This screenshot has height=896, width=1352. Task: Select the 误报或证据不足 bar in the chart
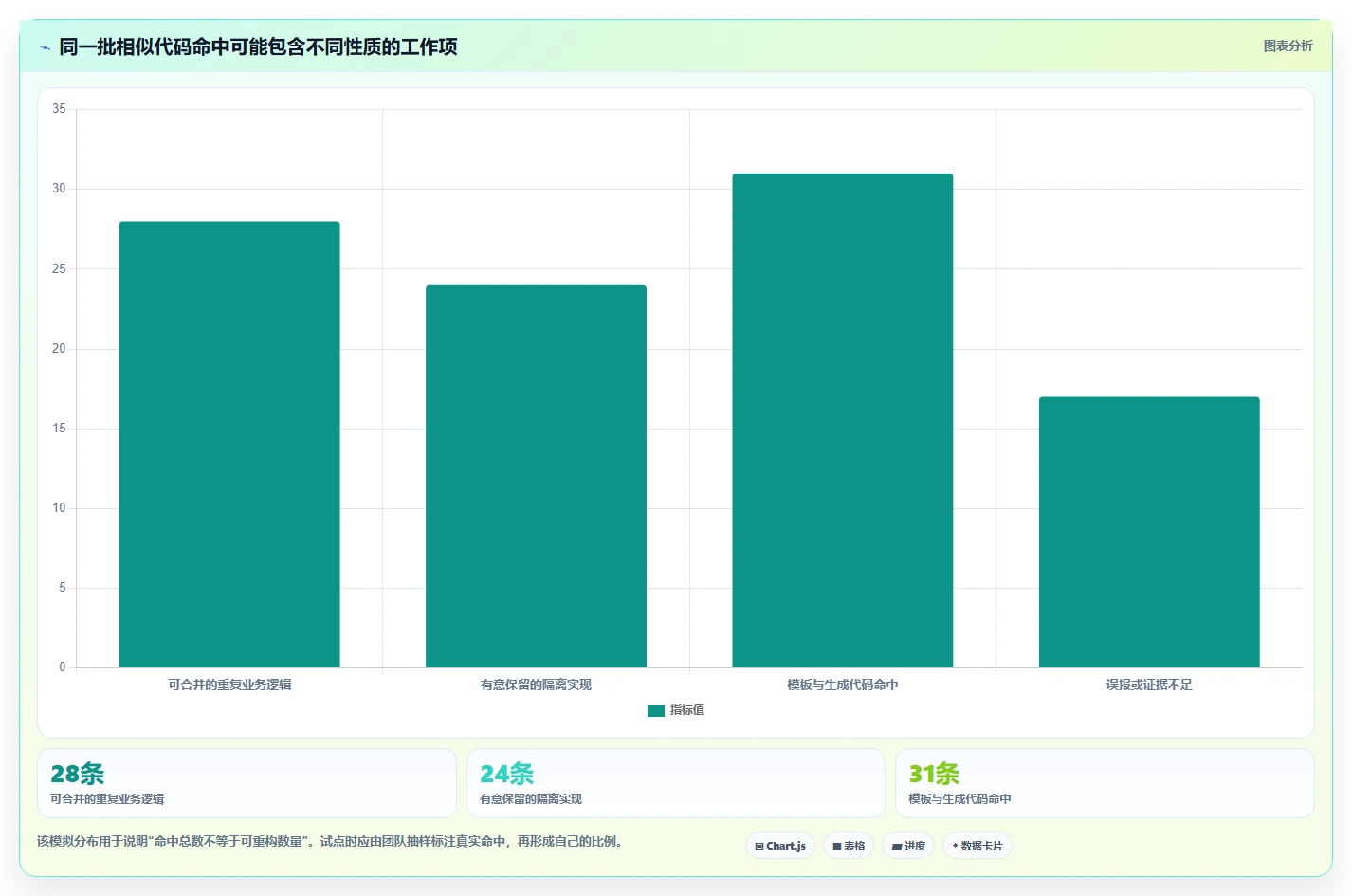click(x=1149, y=532)
